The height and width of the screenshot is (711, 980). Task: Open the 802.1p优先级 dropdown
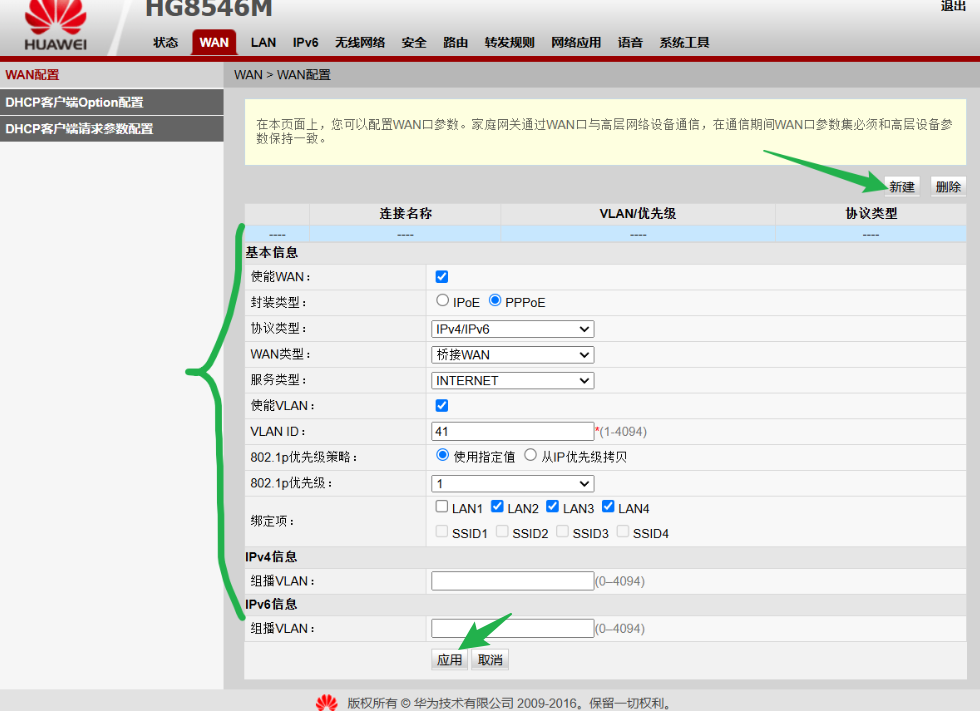point(512,484)
